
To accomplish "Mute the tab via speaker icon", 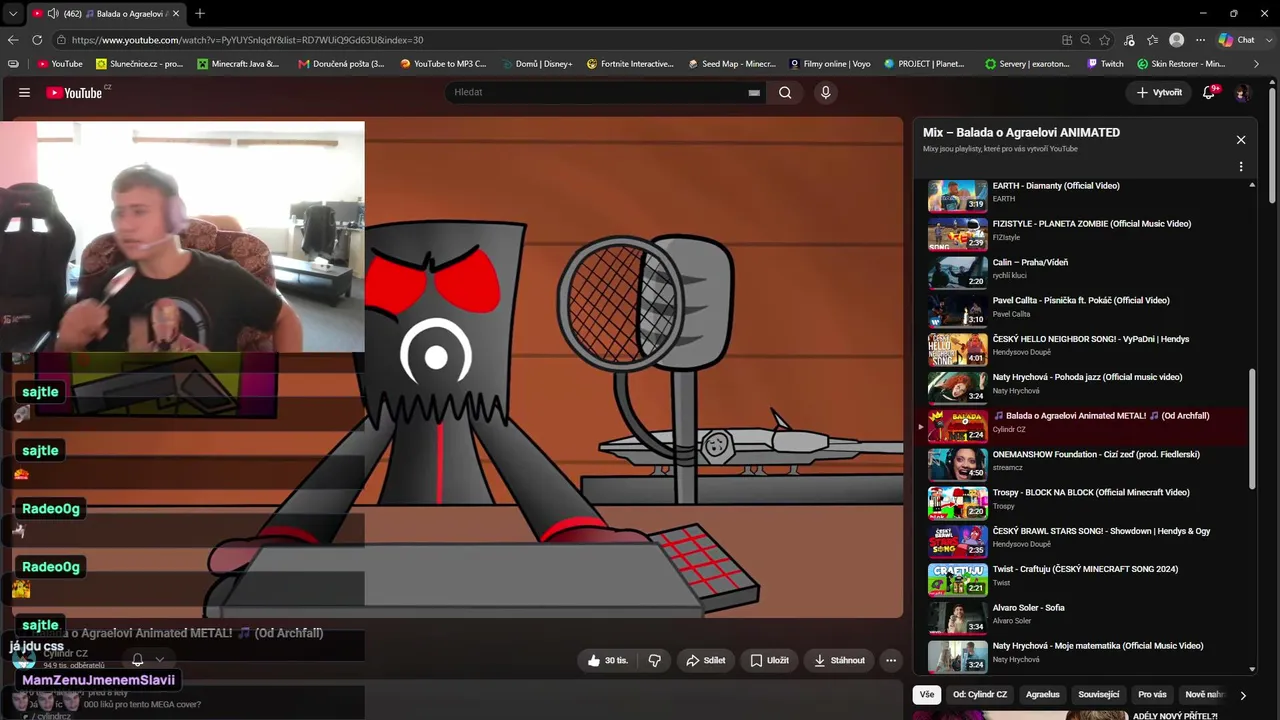I will click(x=52, y=14).
